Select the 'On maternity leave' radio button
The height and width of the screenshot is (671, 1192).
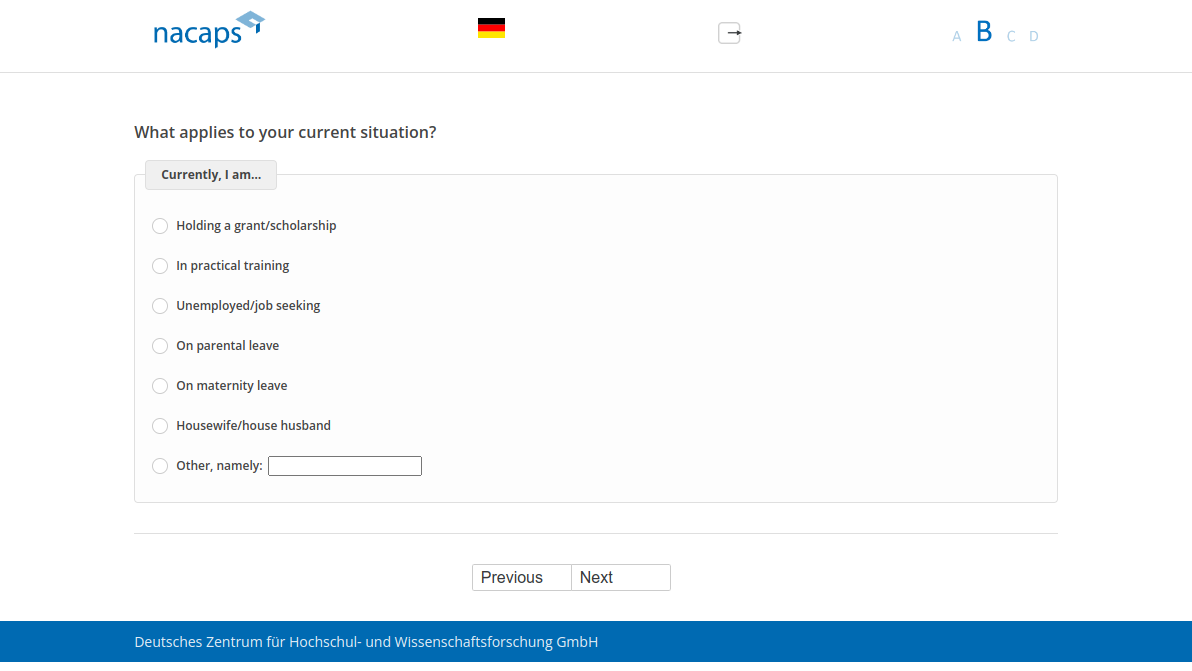coord(160,386)
